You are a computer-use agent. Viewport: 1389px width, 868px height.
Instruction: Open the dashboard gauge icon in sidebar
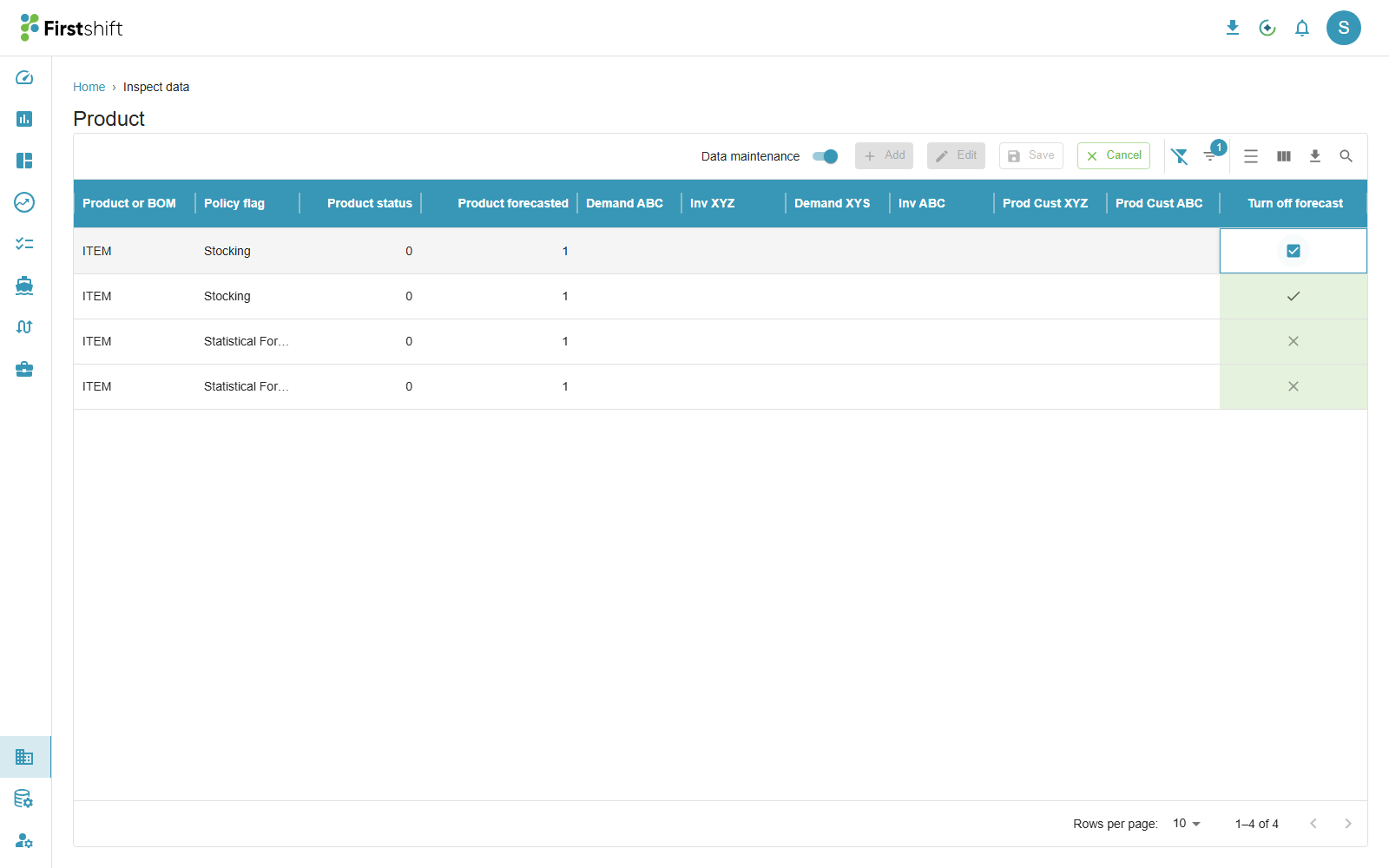tap(24, 77)
